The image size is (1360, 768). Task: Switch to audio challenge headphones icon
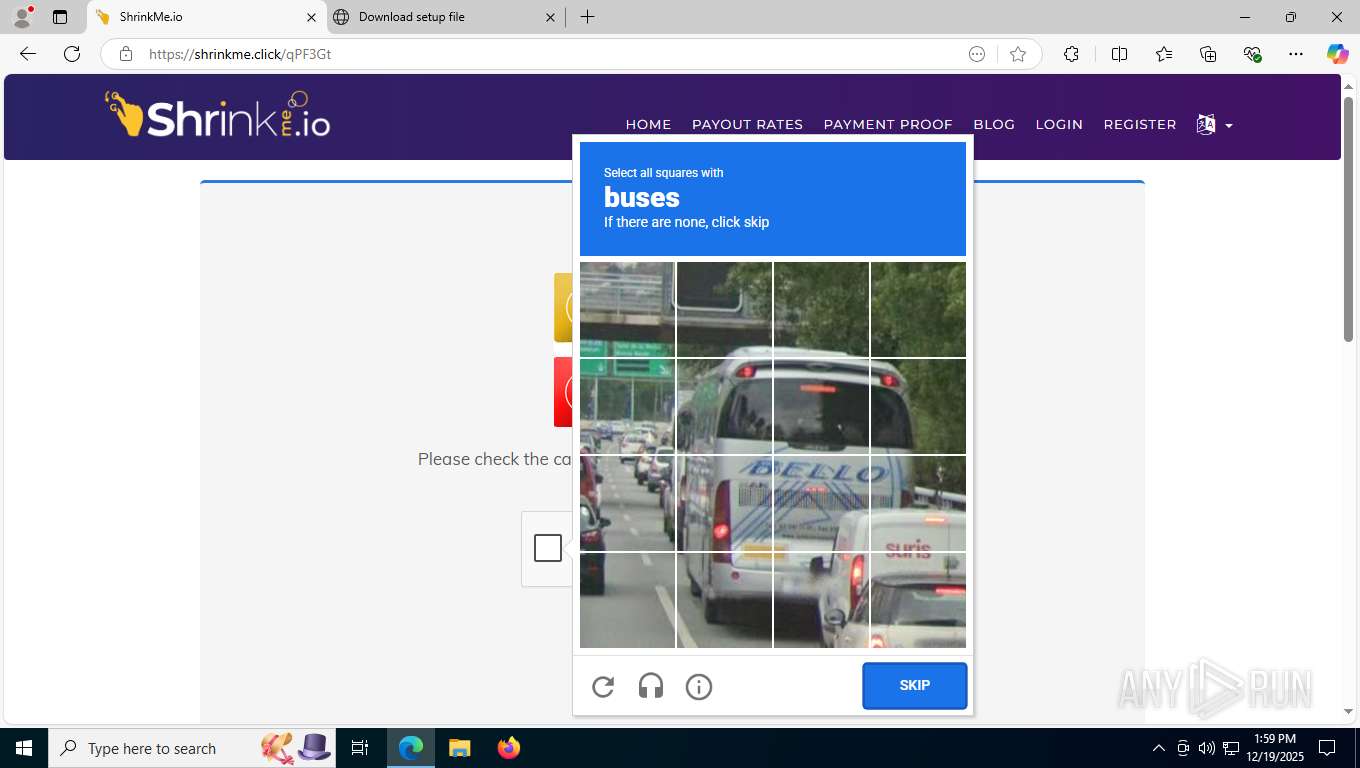click(651, 686)
